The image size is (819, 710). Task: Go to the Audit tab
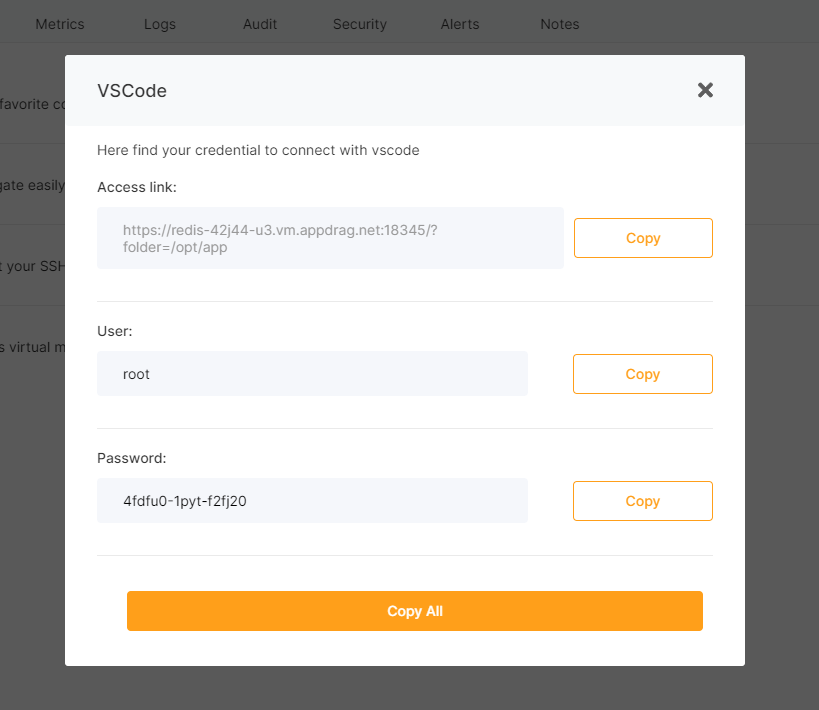(260, 24)
